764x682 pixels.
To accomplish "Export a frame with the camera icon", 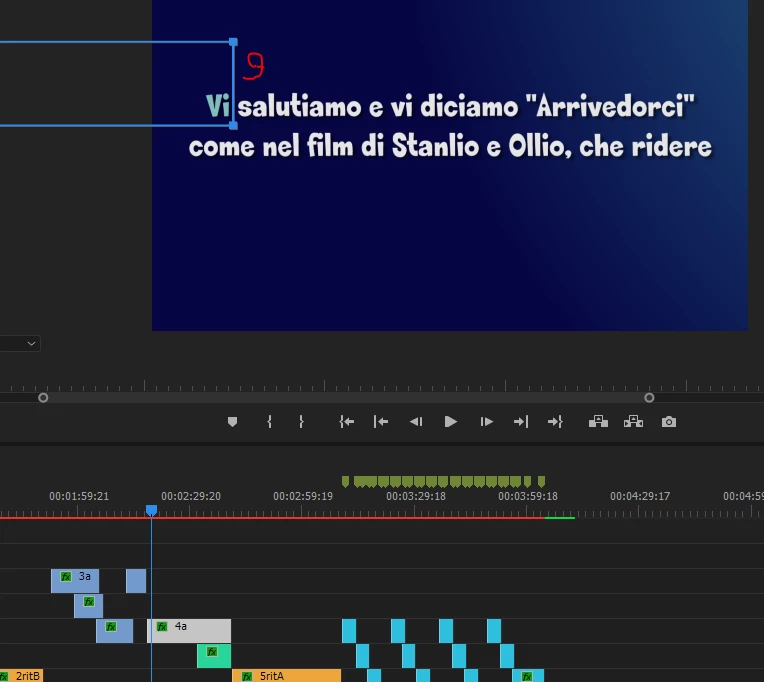I will [668, 422].
